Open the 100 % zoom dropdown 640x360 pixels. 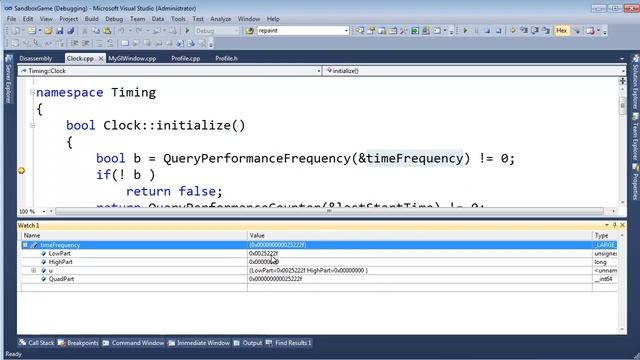pos(44,211)
